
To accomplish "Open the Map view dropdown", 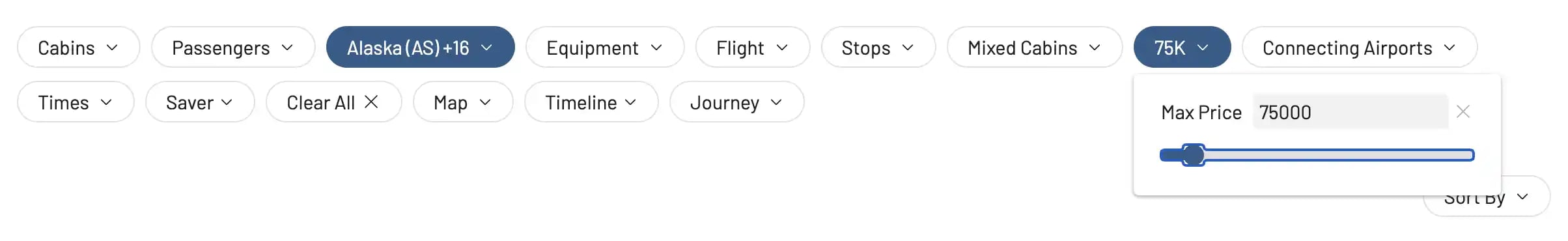I will pyautogui.click(x=463, y=102).
